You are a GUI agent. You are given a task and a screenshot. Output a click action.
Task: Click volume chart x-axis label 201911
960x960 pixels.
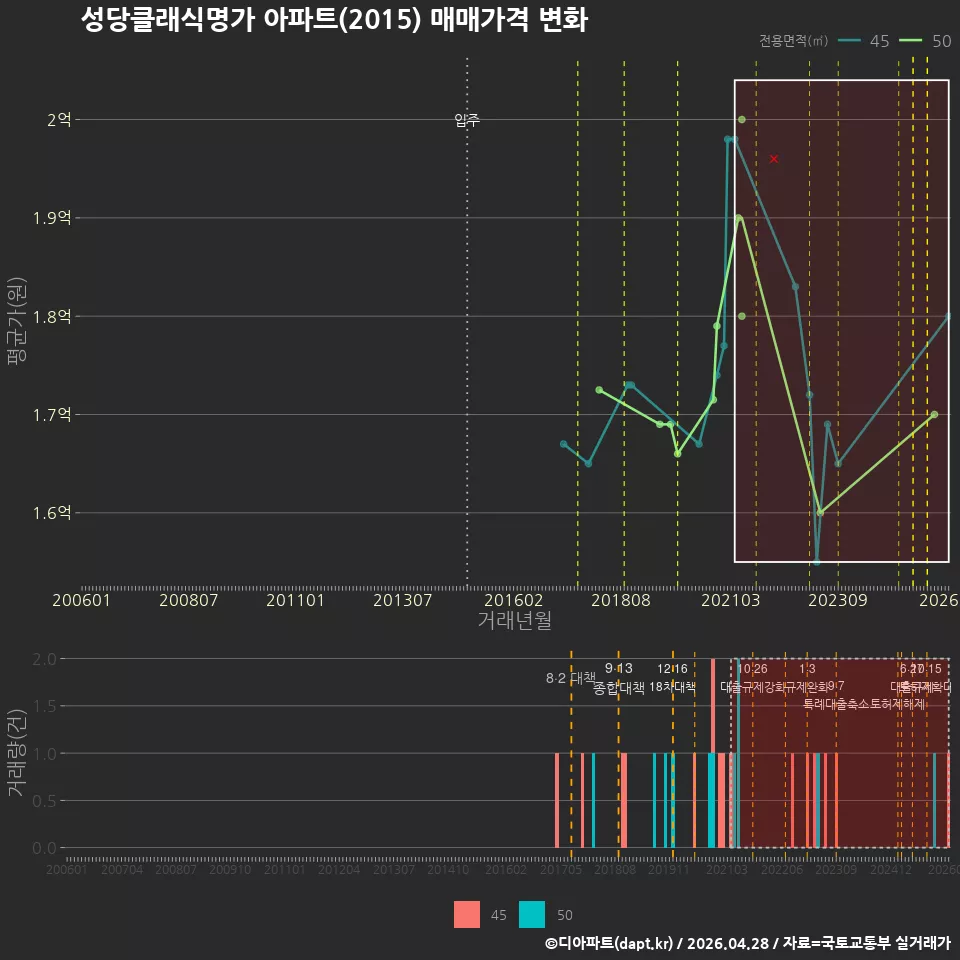click(669, 869)
